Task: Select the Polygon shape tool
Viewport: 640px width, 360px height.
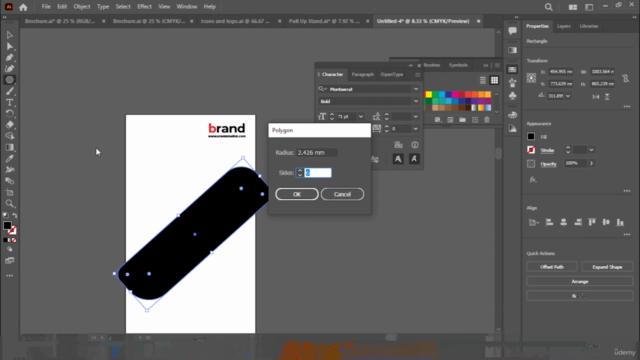Action: tap(9, 80)
